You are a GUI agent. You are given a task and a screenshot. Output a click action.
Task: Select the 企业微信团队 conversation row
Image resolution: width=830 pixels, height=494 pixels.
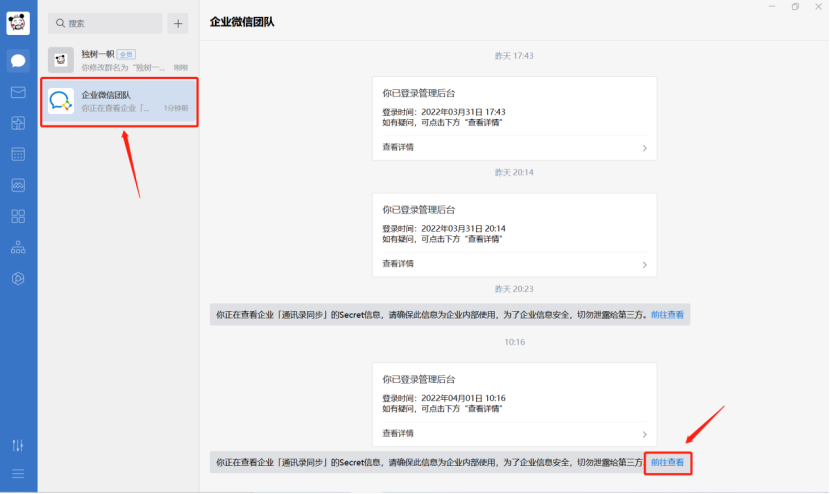[x=119, y=102]
